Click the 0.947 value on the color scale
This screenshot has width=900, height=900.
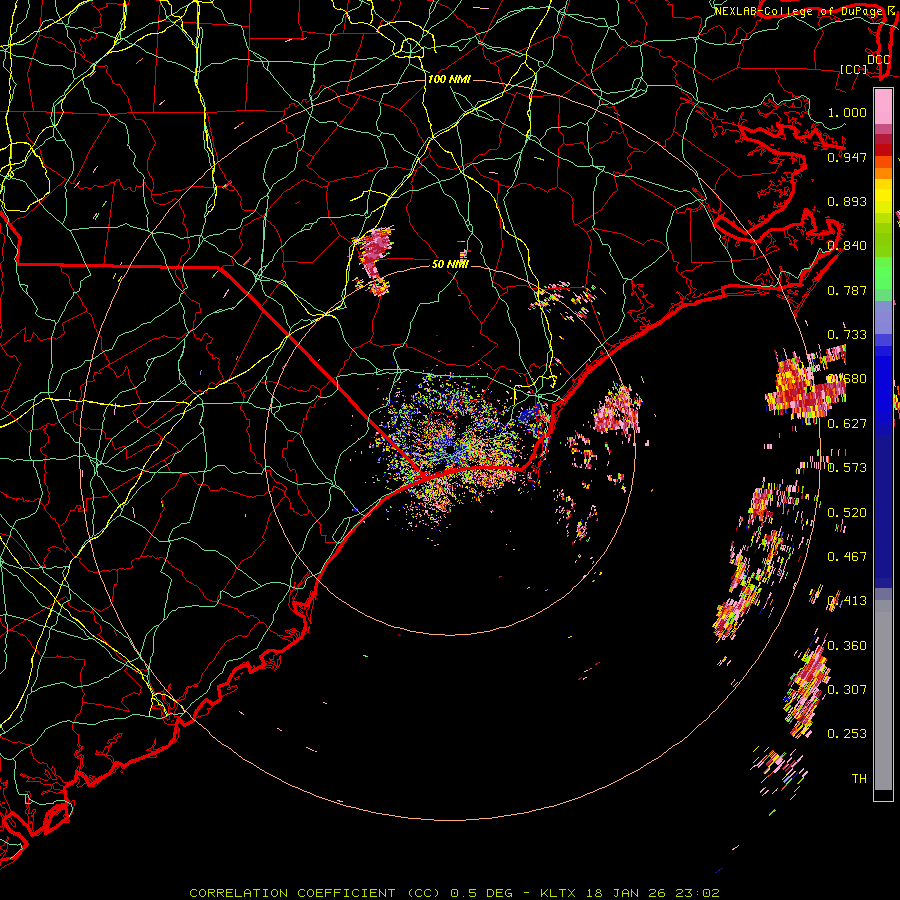pyautogui.click(x=847, y=157)
